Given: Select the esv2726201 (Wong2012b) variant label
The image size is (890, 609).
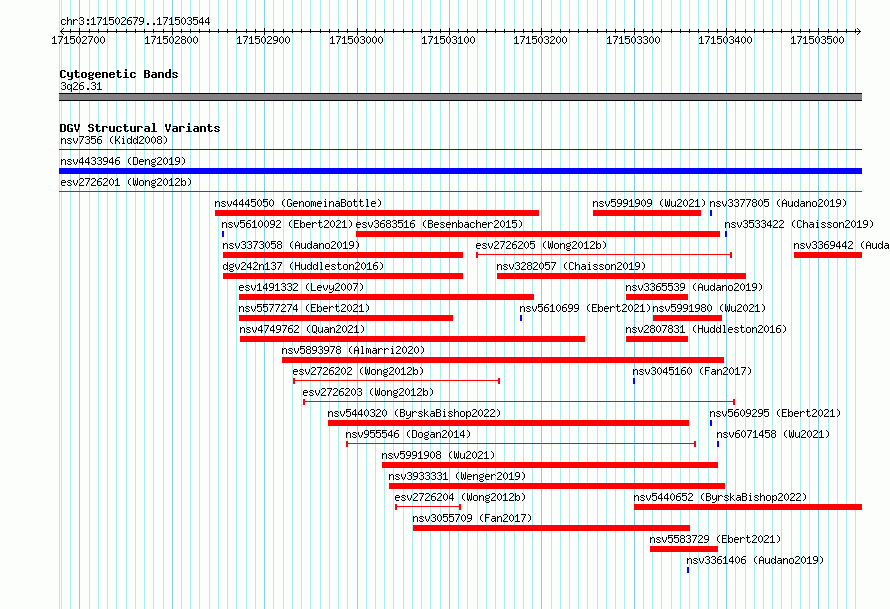Looking at the screenshot, I should [x=126, y=182].
